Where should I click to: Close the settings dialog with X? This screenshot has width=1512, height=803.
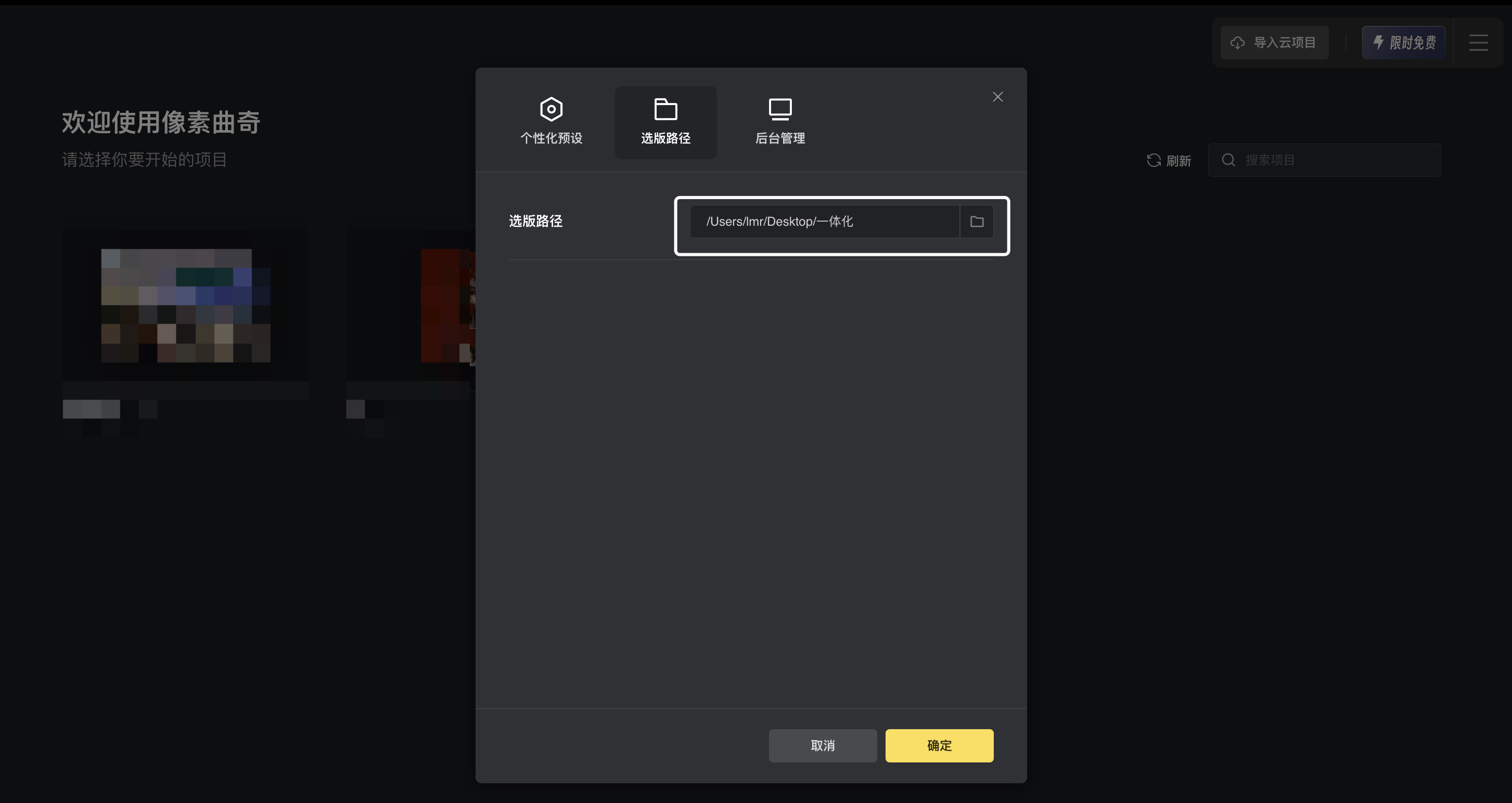997,97
